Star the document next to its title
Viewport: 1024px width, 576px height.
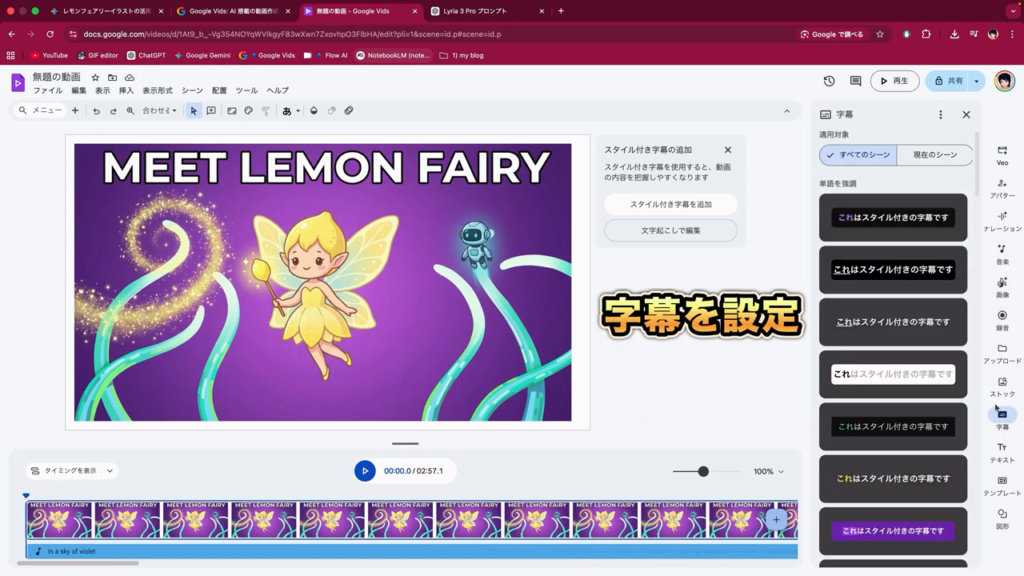pos(95,77)
